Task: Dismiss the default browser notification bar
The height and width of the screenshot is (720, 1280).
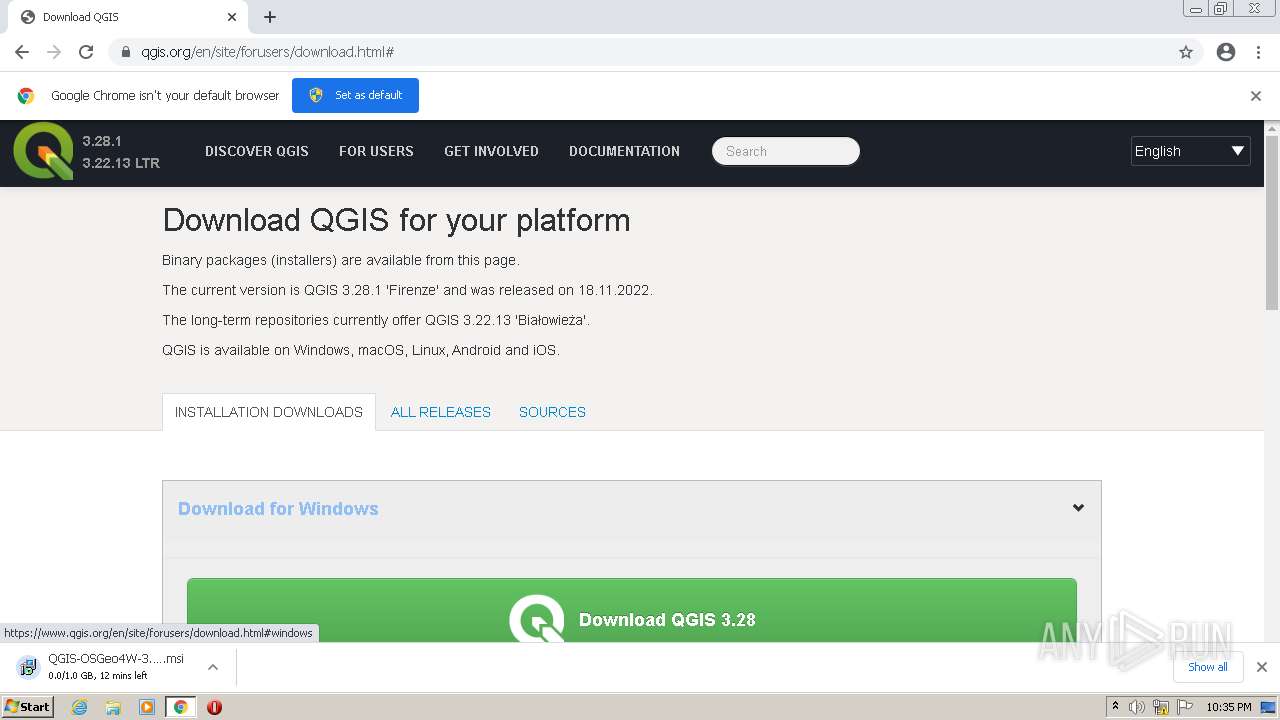Action: [x=1256, y=96]
